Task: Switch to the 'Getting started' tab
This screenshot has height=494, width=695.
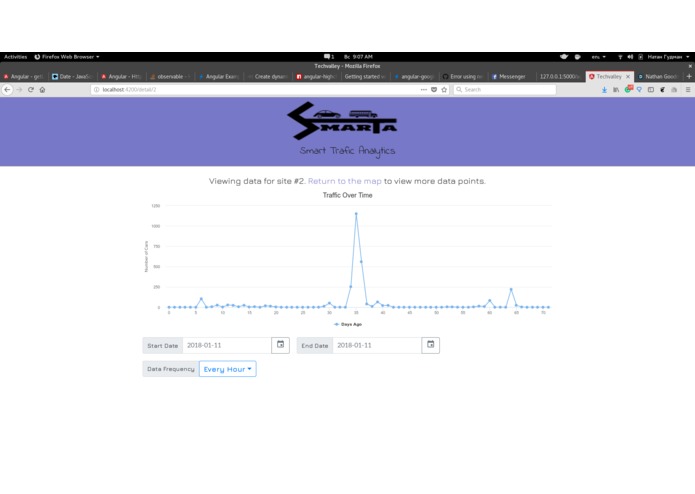Action: click(x=365, y=77)
